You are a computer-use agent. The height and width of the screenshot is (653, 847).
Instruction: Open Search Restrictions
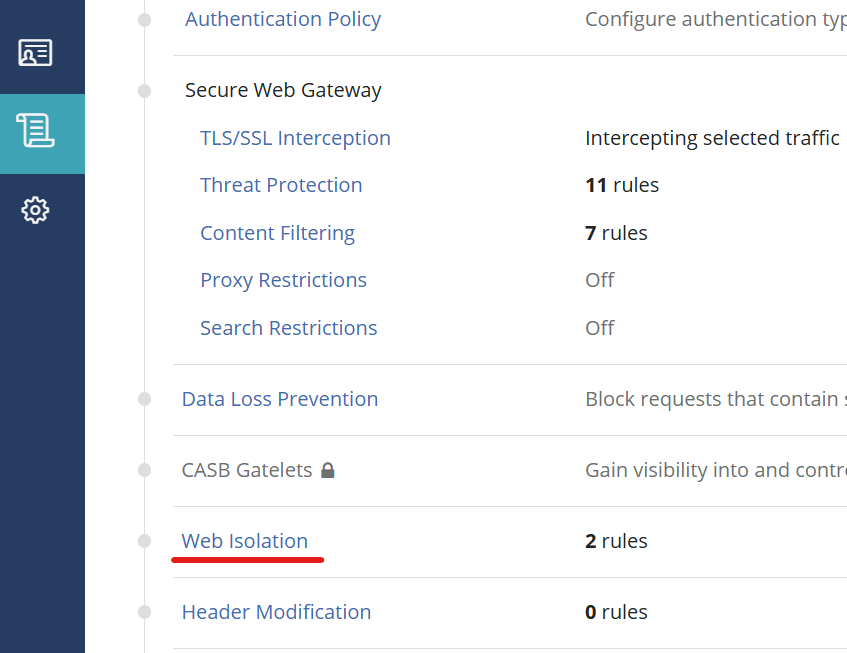pos(288,328)
